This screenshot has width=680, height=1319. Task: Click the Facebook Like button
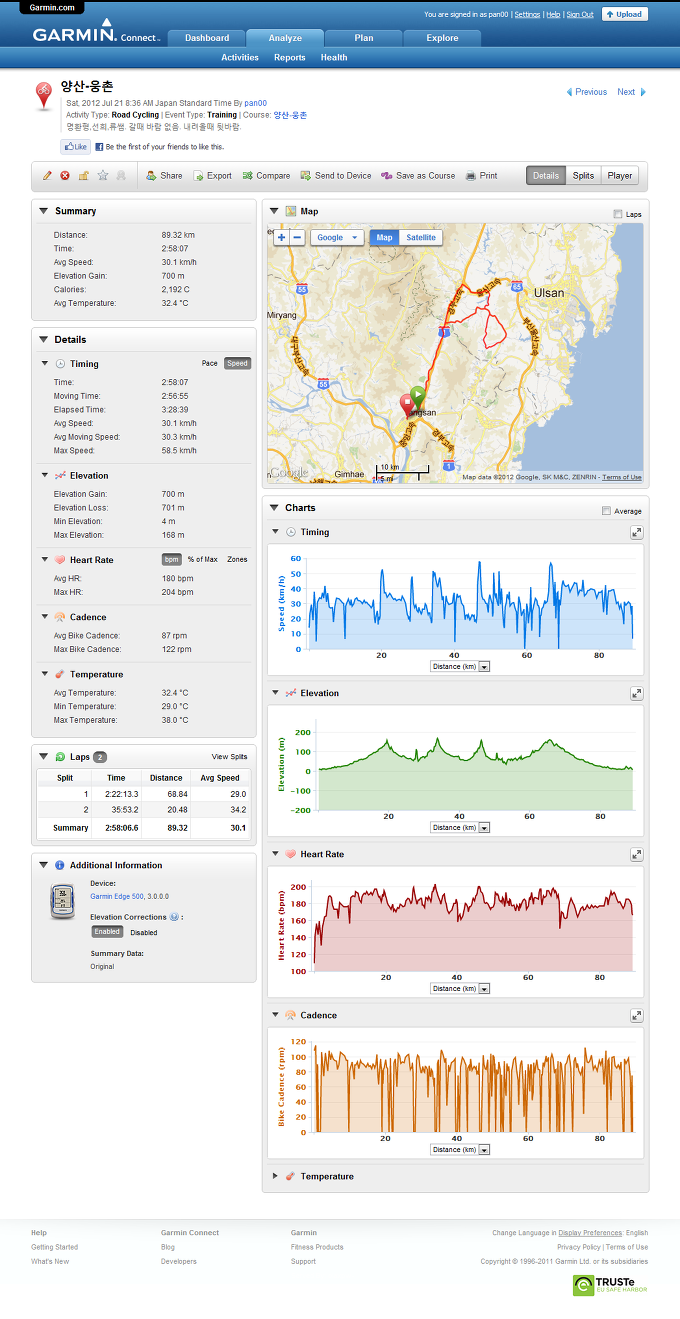click(x=76, y=147)
